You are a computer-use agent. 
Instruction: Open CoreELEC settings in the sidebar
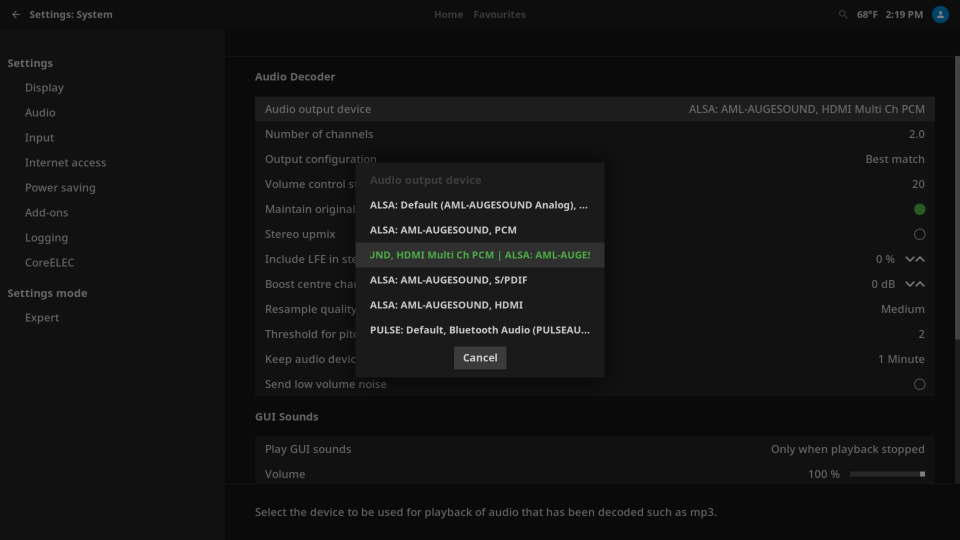[49, 263]
